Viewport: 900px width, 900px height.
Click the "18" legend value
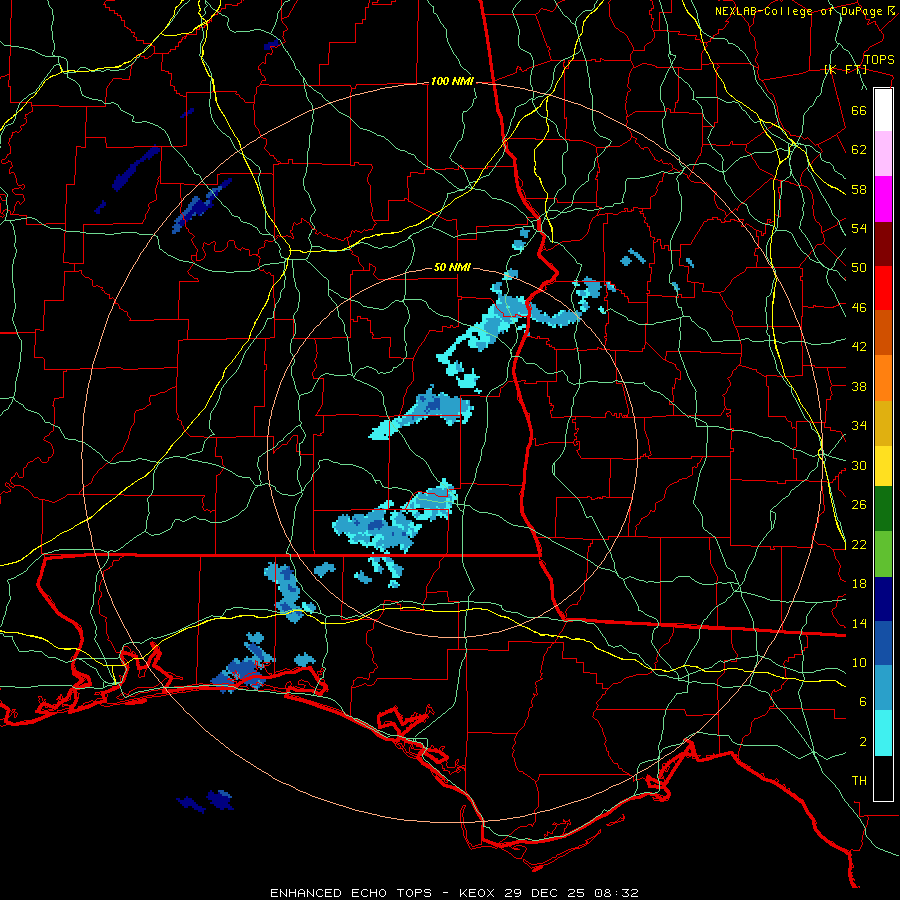(859, 584)
